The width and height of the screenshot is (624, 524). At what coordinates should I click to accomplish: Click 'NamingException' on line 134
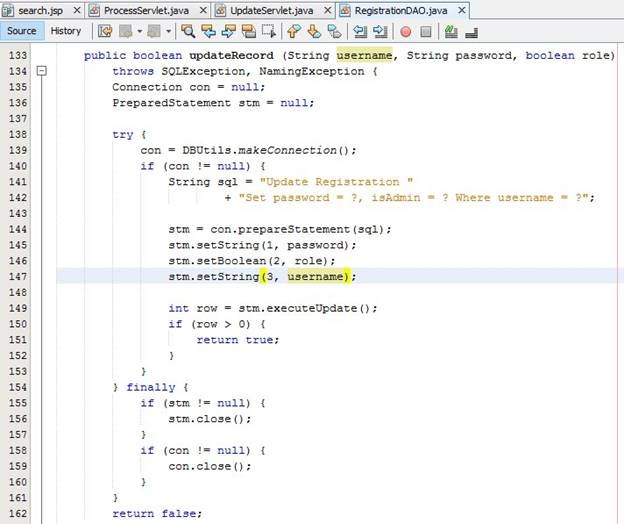point(312,71)
